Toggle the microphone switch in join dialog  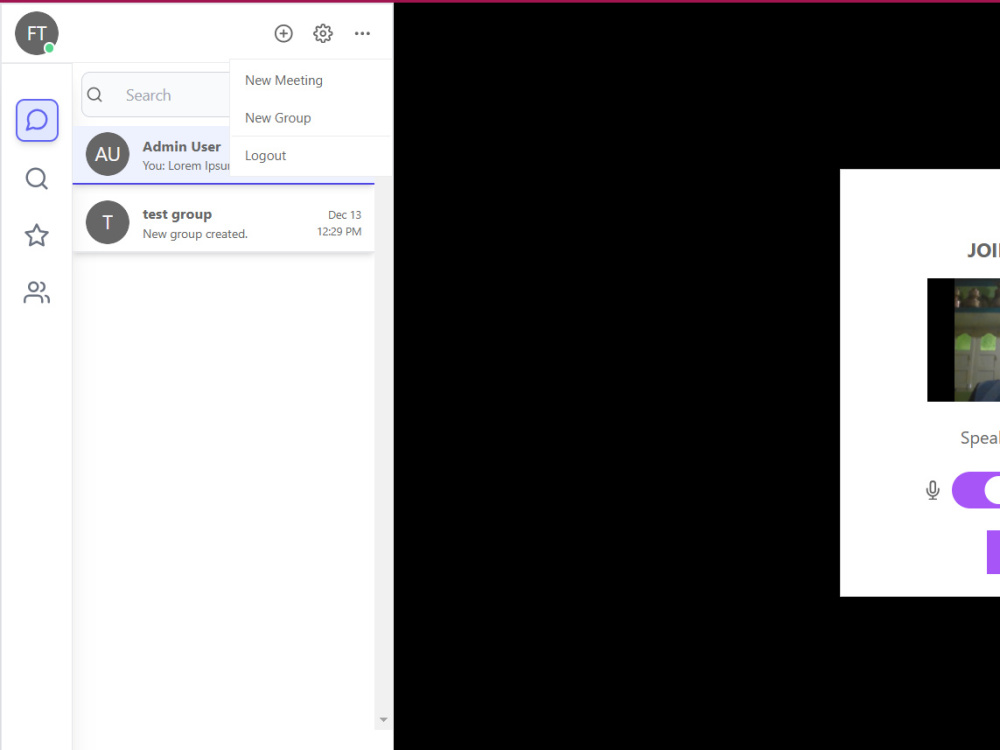click(x=976, y=490)
